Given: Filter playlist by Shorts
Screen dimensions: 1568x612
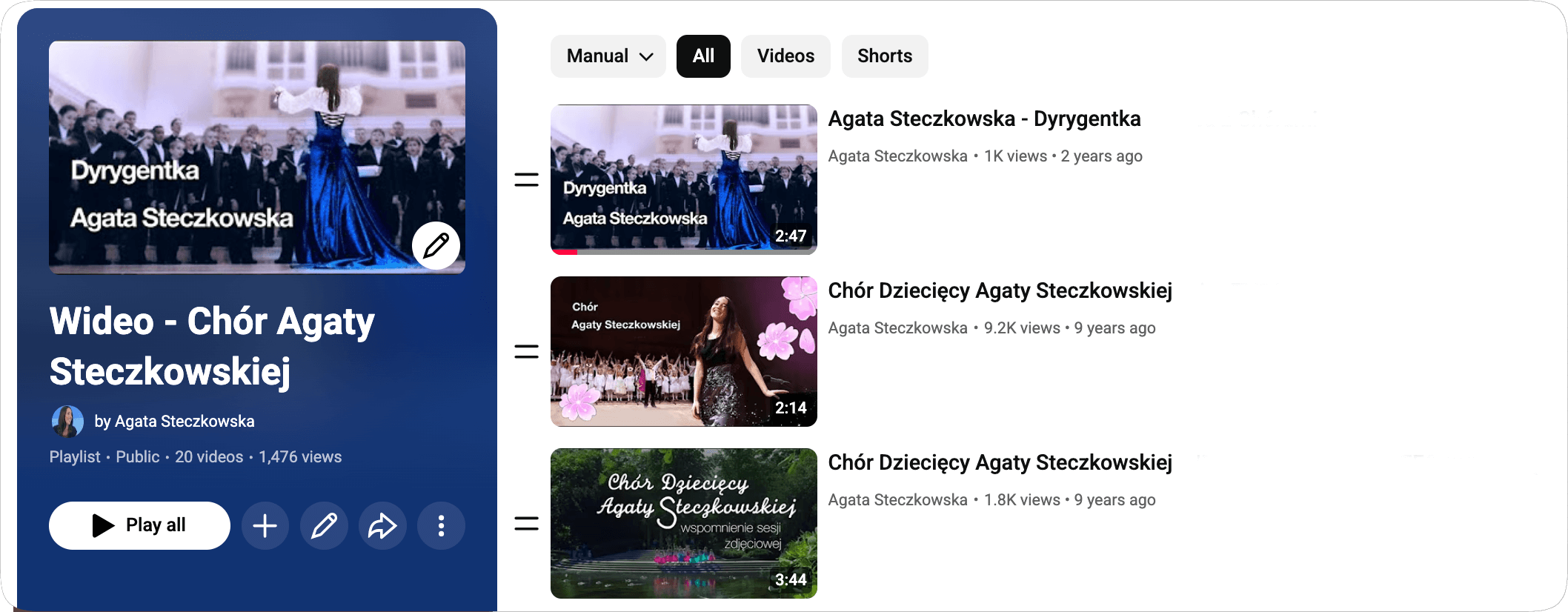Looking at the screenshot, I should [884, 56].
